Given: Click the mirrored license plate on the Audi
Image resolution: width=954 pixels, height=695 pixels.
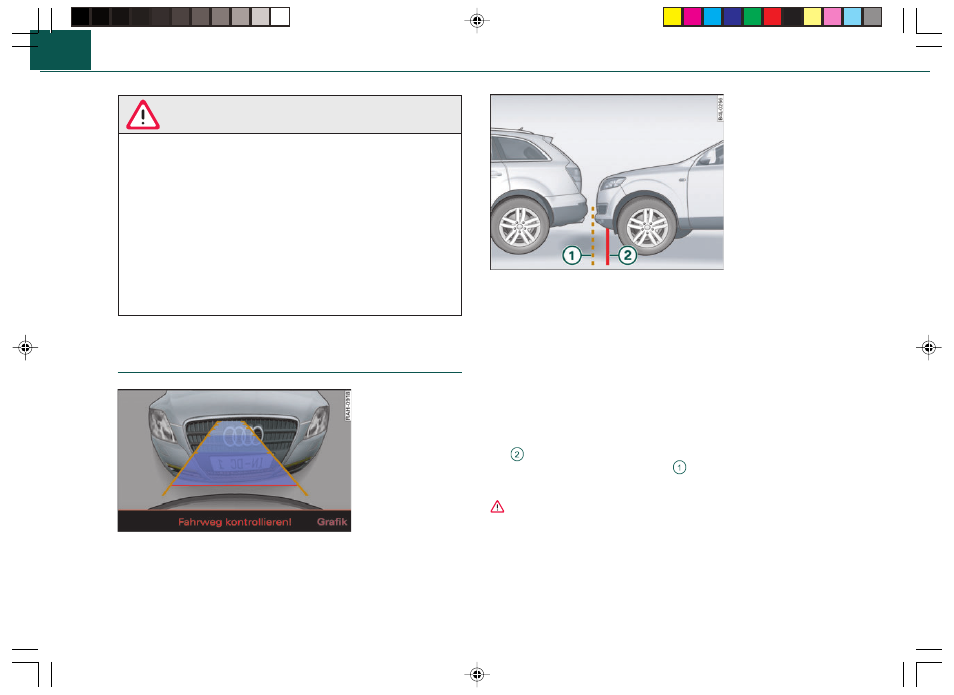Looking at the screenshot, I should click(x=240, y=464).
